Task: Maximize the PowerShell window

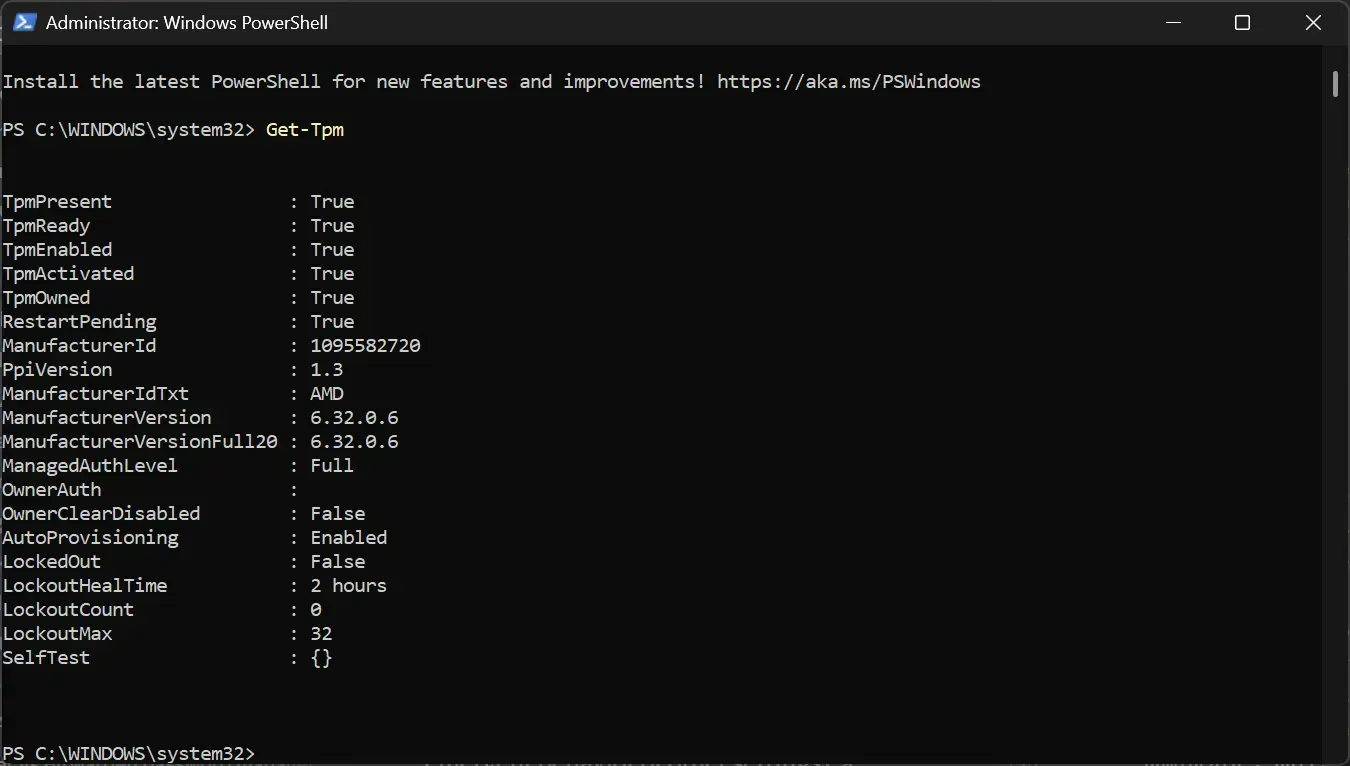Action: click(1242, 22)
